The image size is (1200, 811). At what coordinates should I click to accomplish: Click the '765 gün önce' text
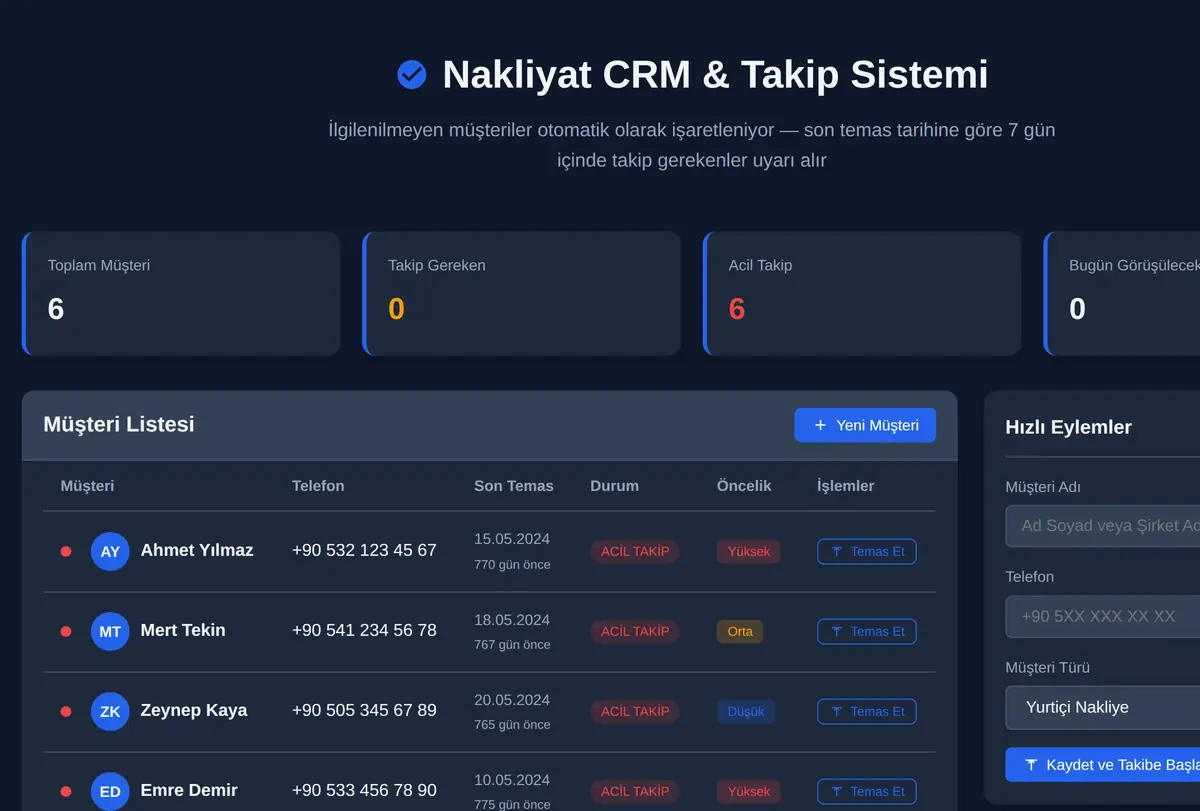[x=512, y=725]
